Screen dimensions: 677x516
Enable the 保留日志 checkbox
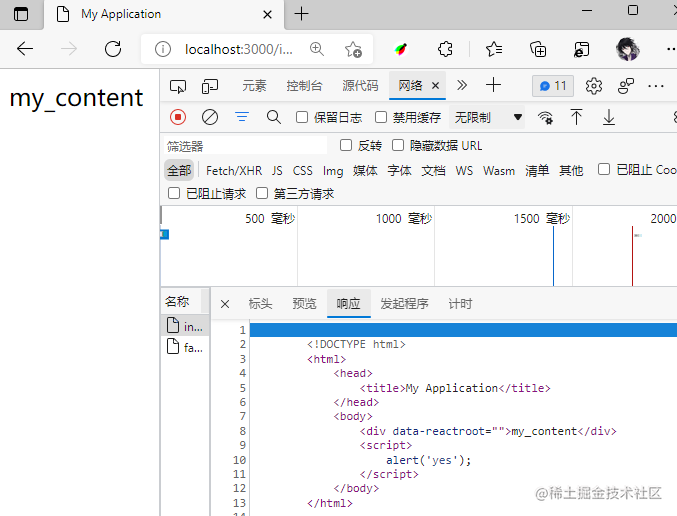[x=302, y=117]
